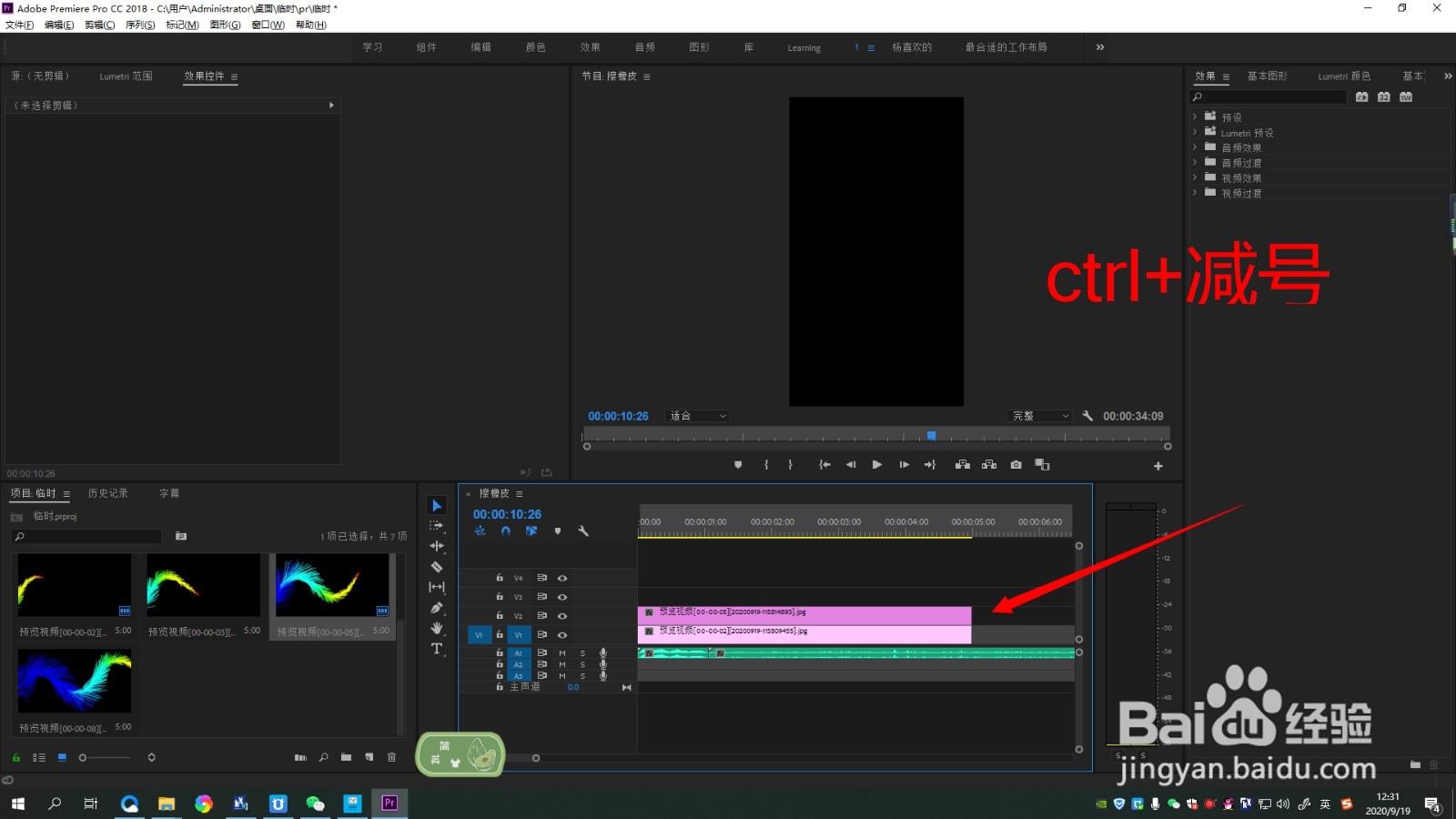Viewport: 1456px width, 819px height.
Task: Step back one frame
Action: pyautogui.click(x=851, y=465)
